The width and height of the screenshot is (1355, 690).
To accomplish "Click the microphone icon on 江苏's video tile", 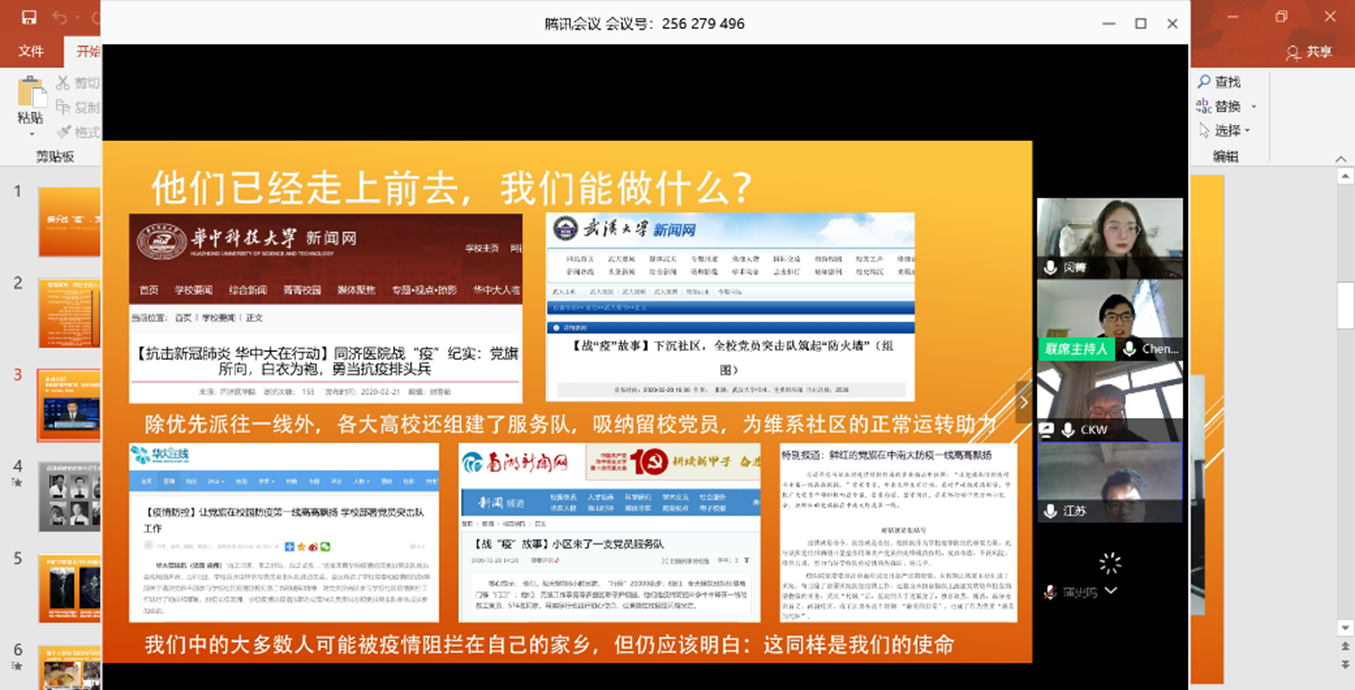I will 1050,511.
